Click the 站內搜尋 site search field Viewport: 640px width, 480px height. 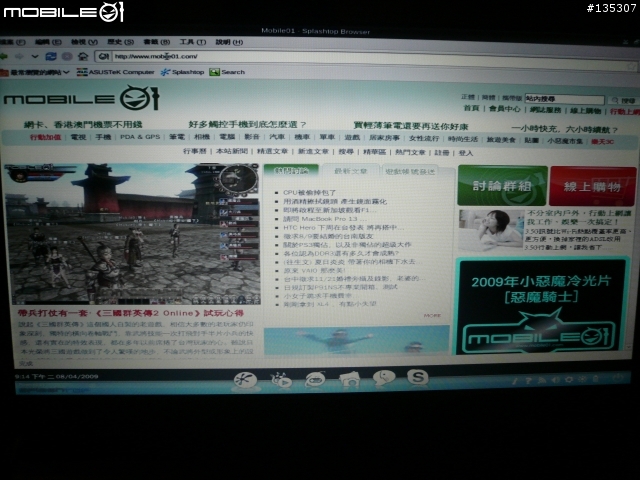(564, 99)
